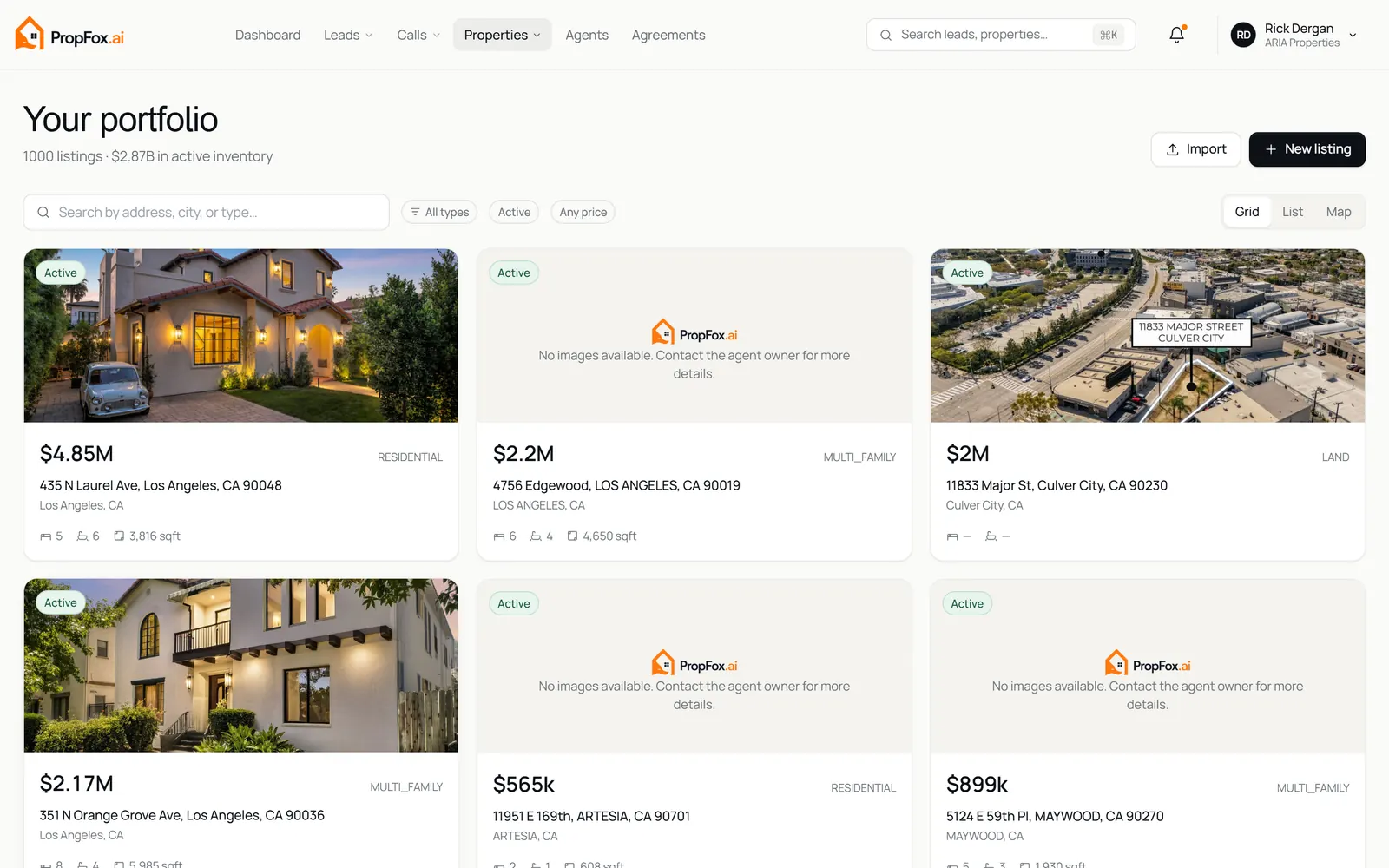Click bathrooms icon on 11833 Major St card
Image resolution: width=1389 pixels, height=868 pixels.
[991, 536]
